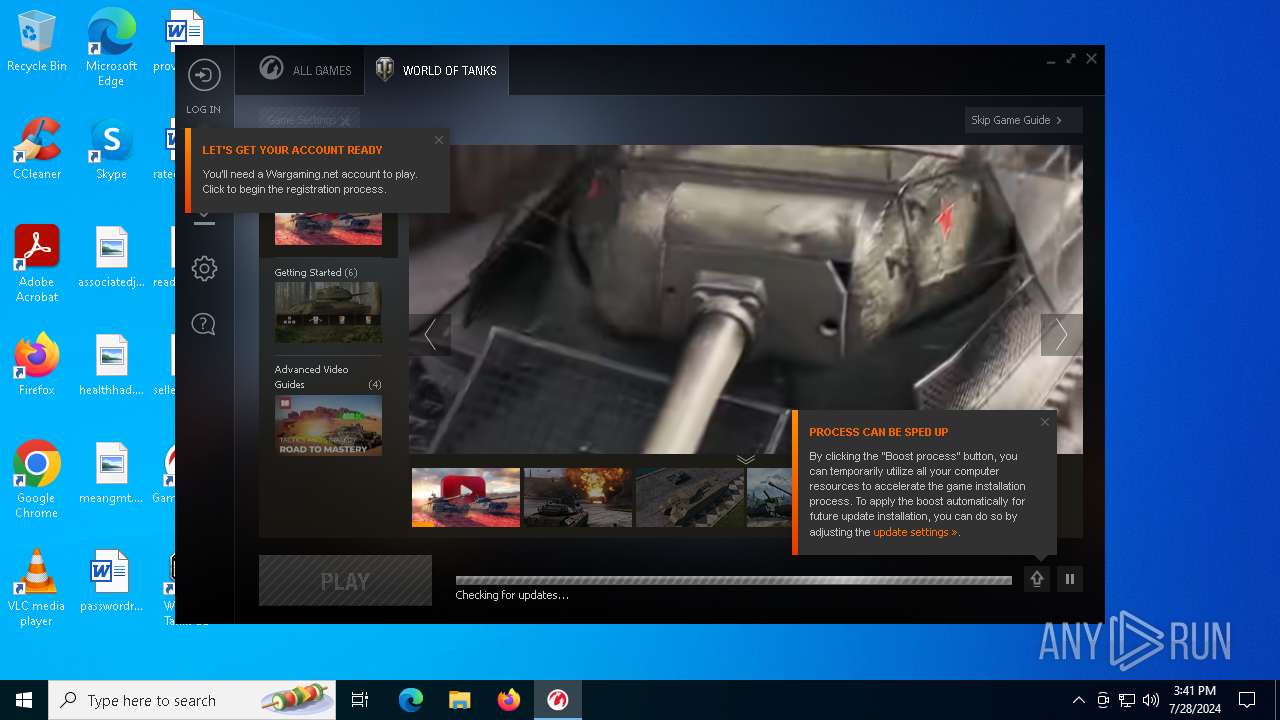This screenshot has height=720, width=1280.
Task: Open the Windows Start menu
Action: coord(24,700)
